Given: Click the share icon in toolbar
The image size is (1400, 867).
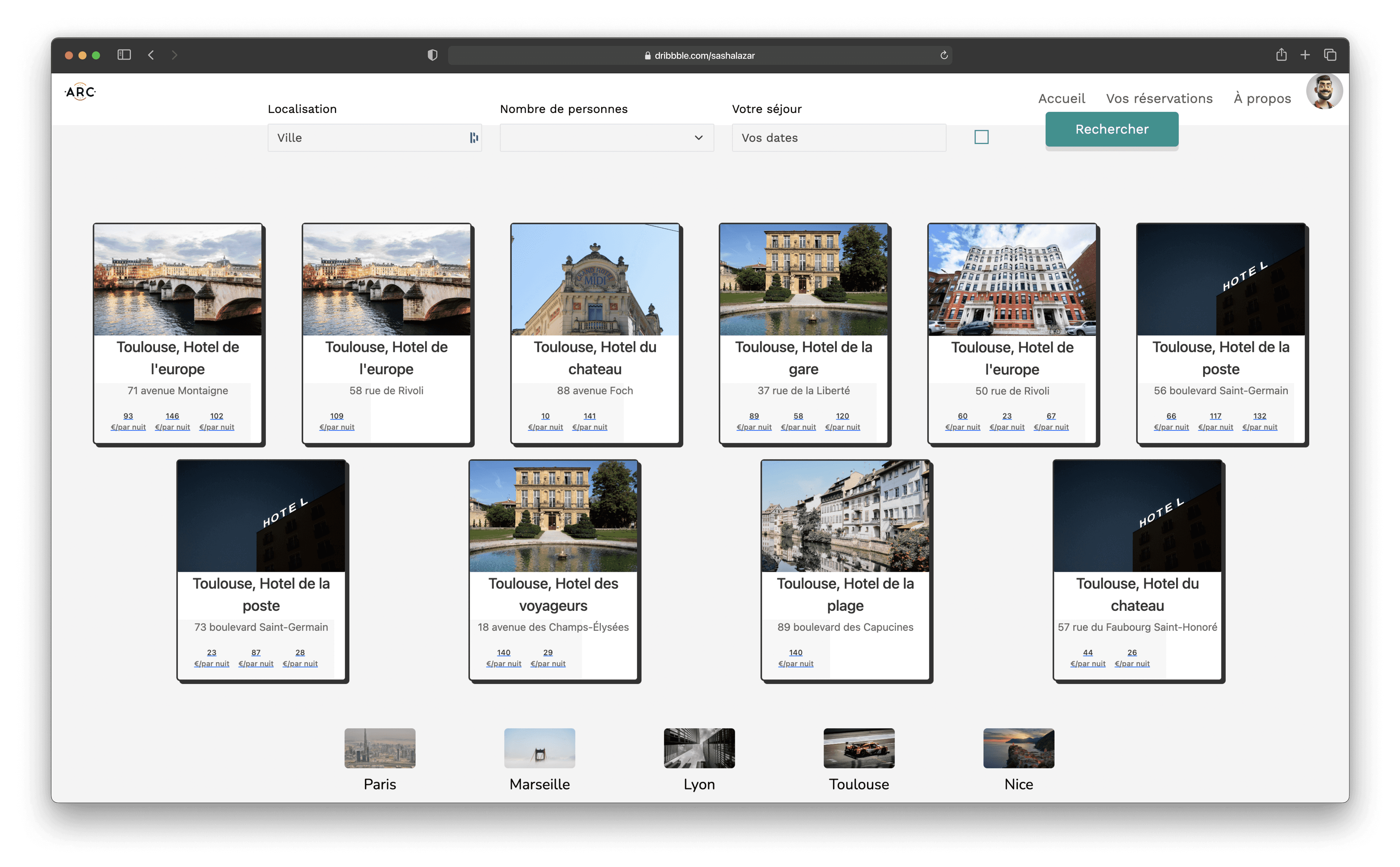Looking at the screenshot, I should (x=1281, y=55).
